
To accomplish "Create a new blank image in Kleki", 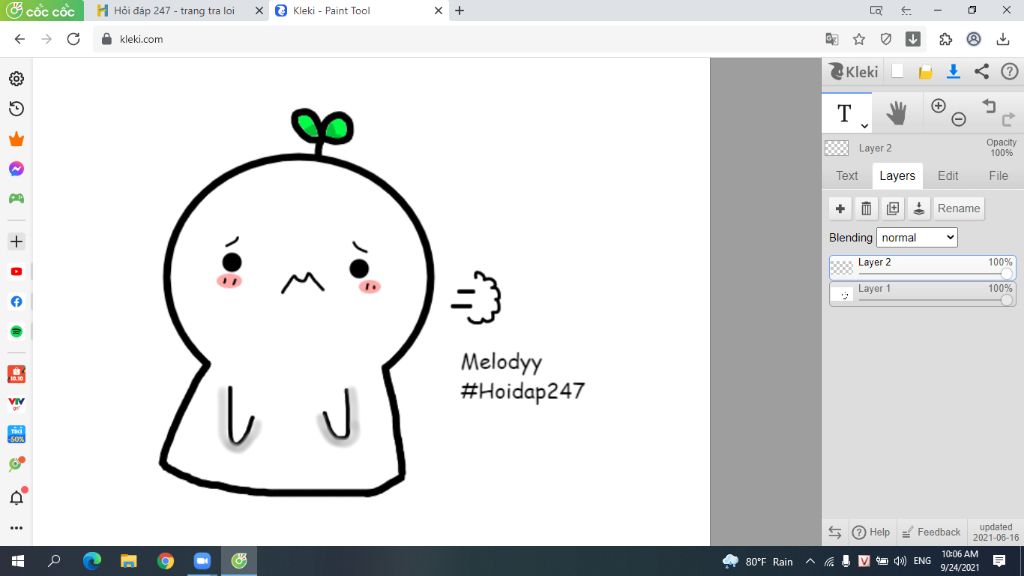I will point(897,71).
